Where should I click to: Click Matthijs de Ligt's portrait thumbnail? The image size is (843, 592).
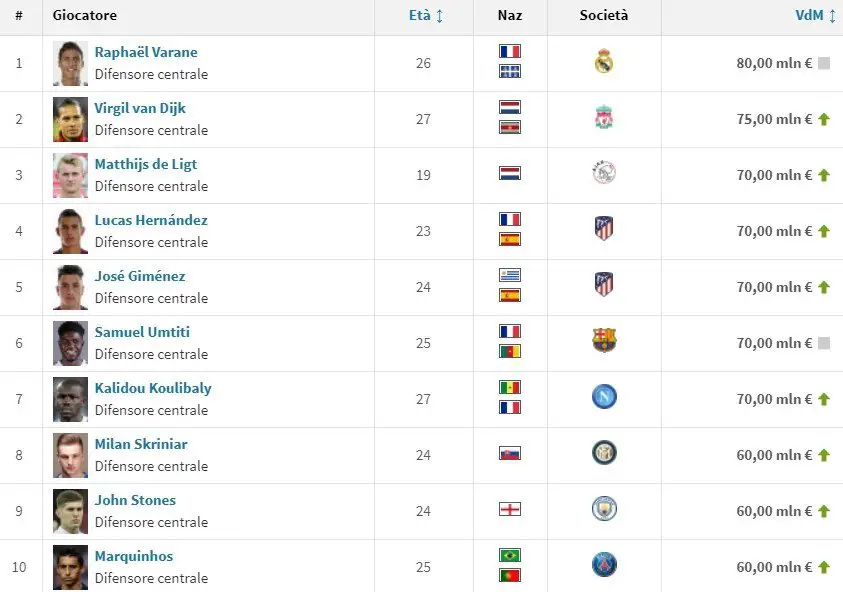[x=70, y=175]
